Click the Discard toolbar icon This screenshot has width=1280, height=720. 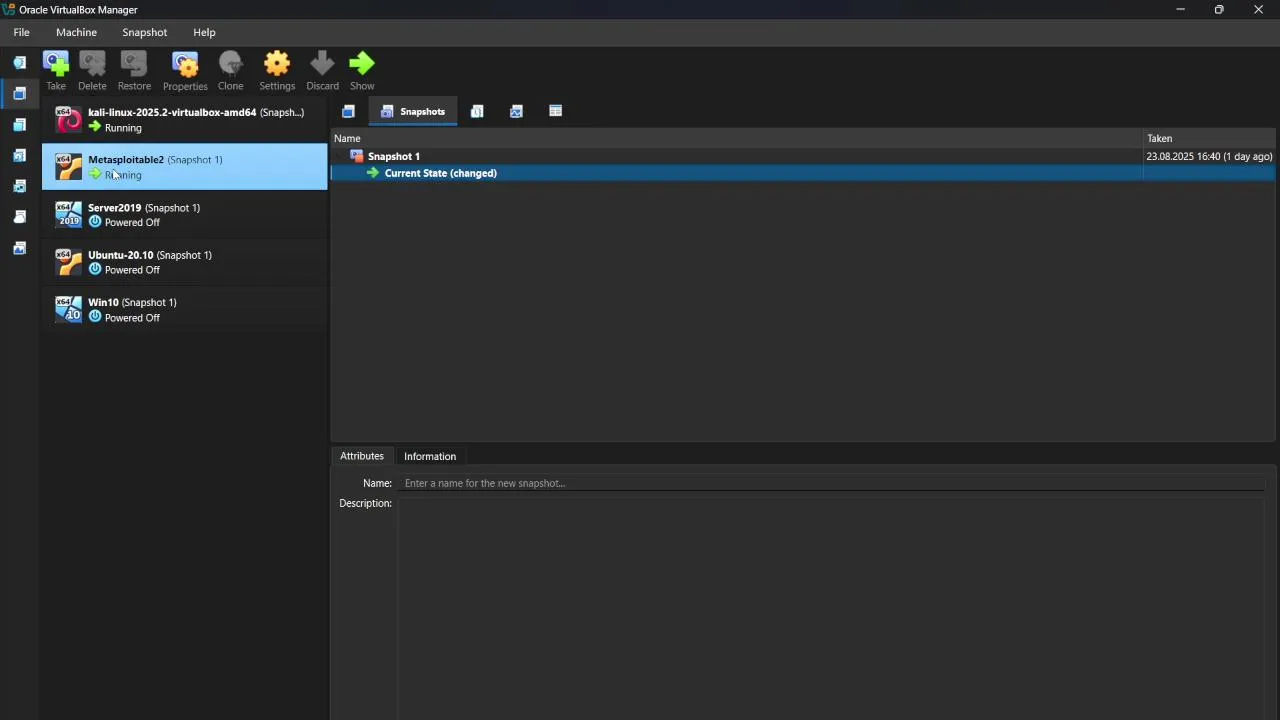pos(322,65)
